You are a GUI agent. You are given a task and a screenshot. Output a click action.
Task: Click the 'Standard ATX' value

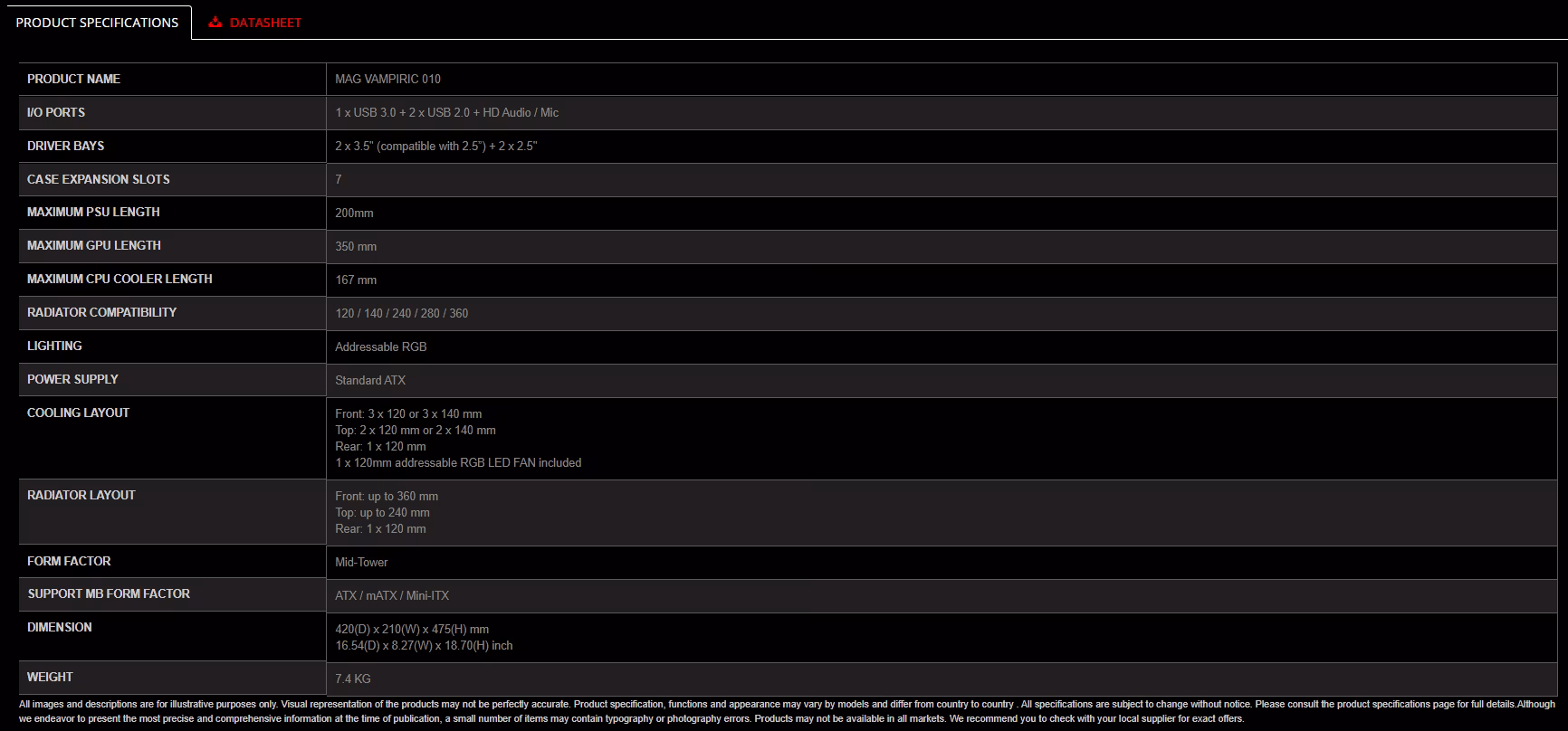370,380
